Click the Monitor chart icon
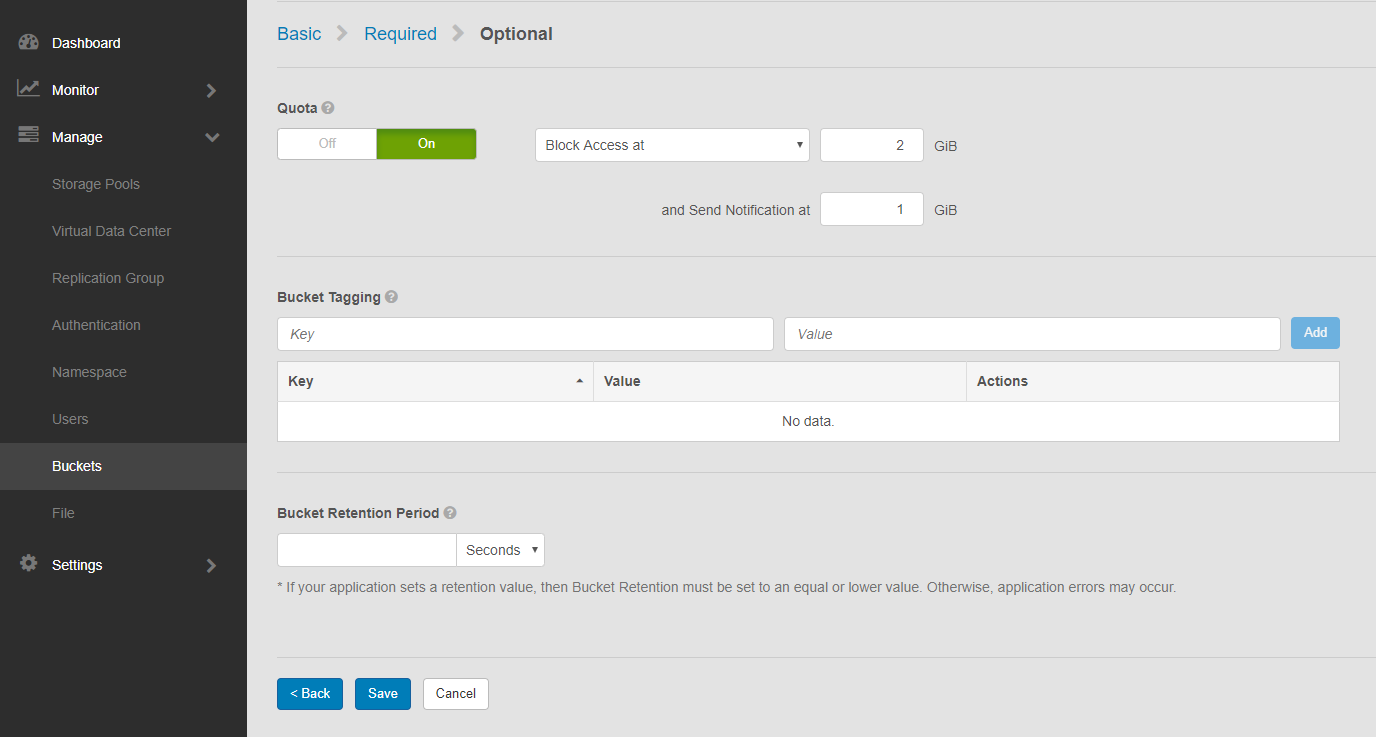The width and height of the screenshot is (1376, 737). tap(28, 89)
